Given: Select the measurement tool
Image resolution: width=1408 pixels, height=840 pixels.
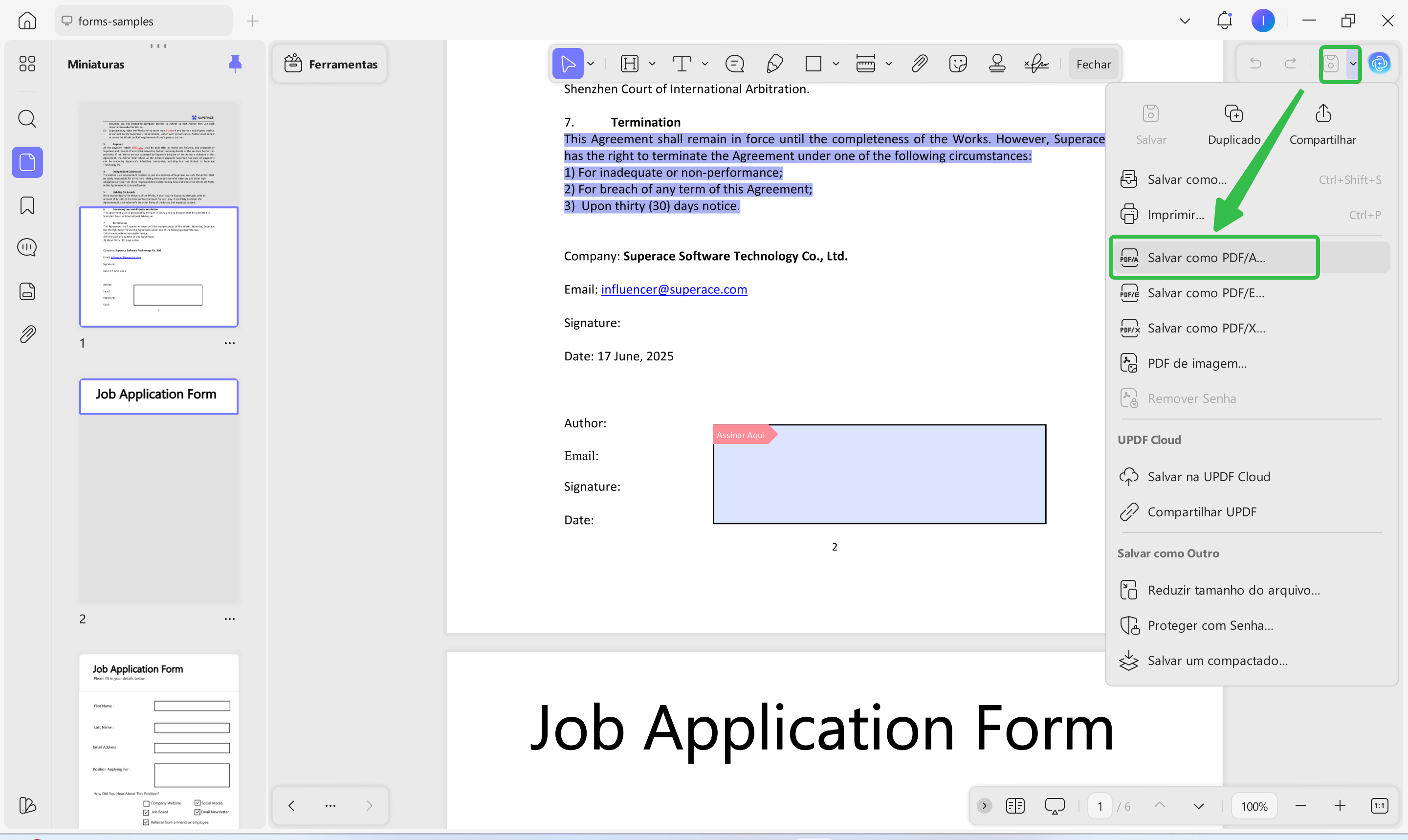Looking at the screenshot, I should click(865, 64).
